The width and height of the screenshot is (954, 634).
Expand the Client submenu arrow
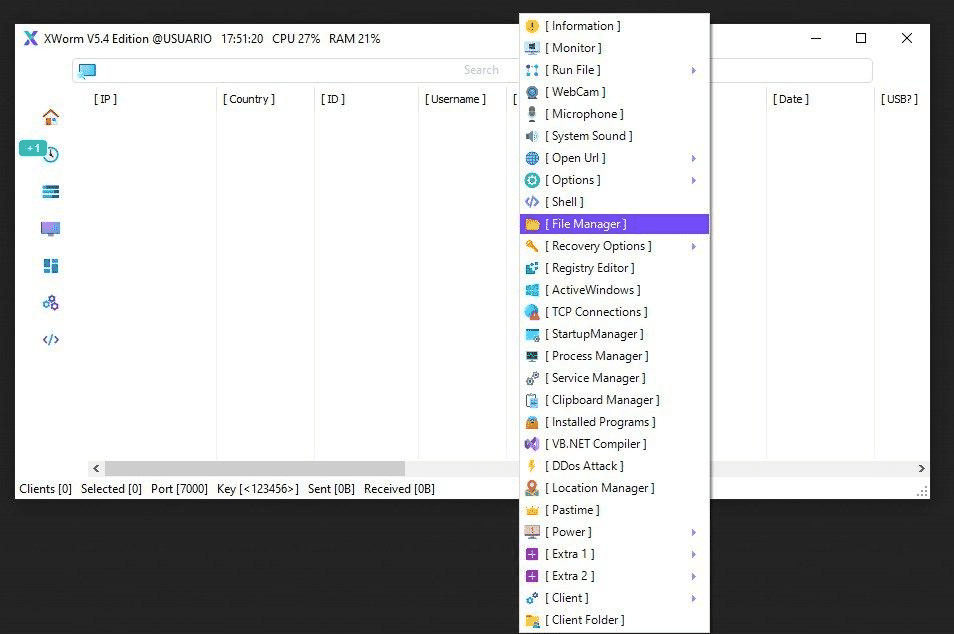(694, 598)
